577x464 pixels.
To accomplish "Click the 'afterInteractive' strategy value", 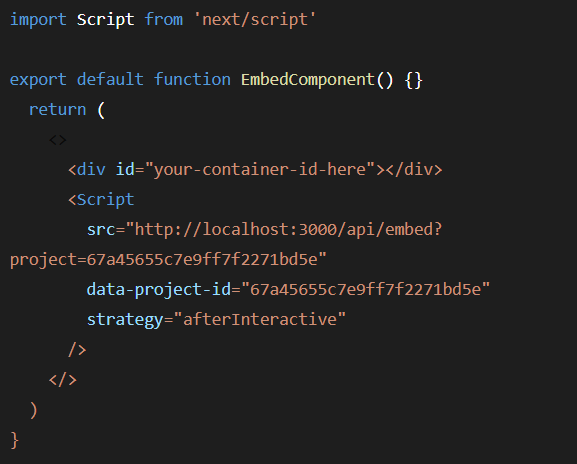I will coord(260,319).
